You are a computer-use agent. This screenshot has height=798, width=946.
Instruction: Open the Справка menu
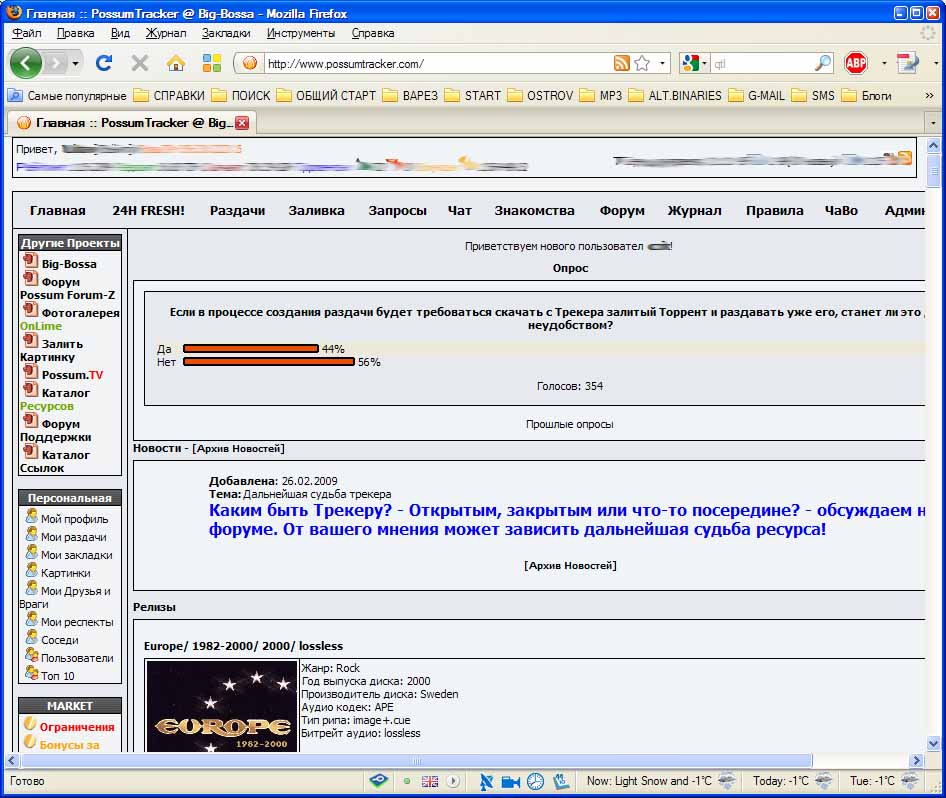click(x=373, y=33)
